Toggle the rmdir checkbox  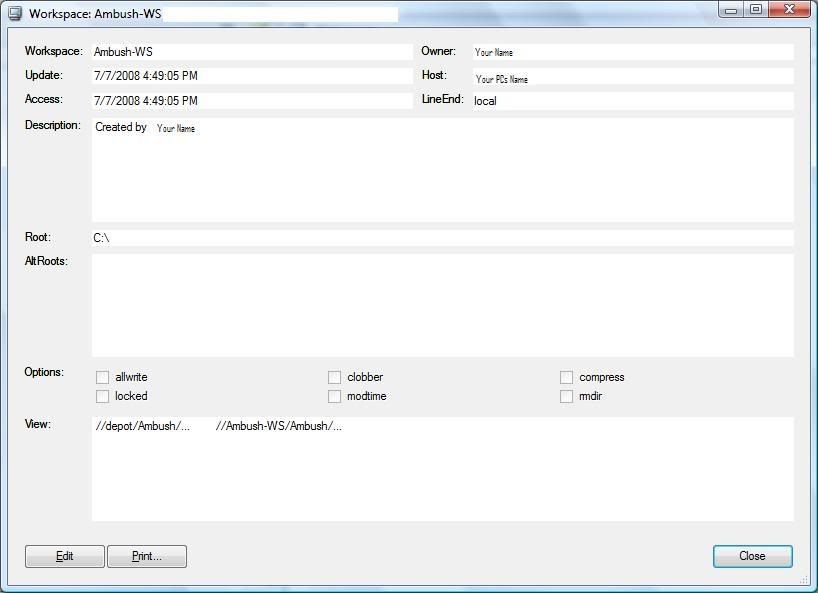click(x=566, y=396)
